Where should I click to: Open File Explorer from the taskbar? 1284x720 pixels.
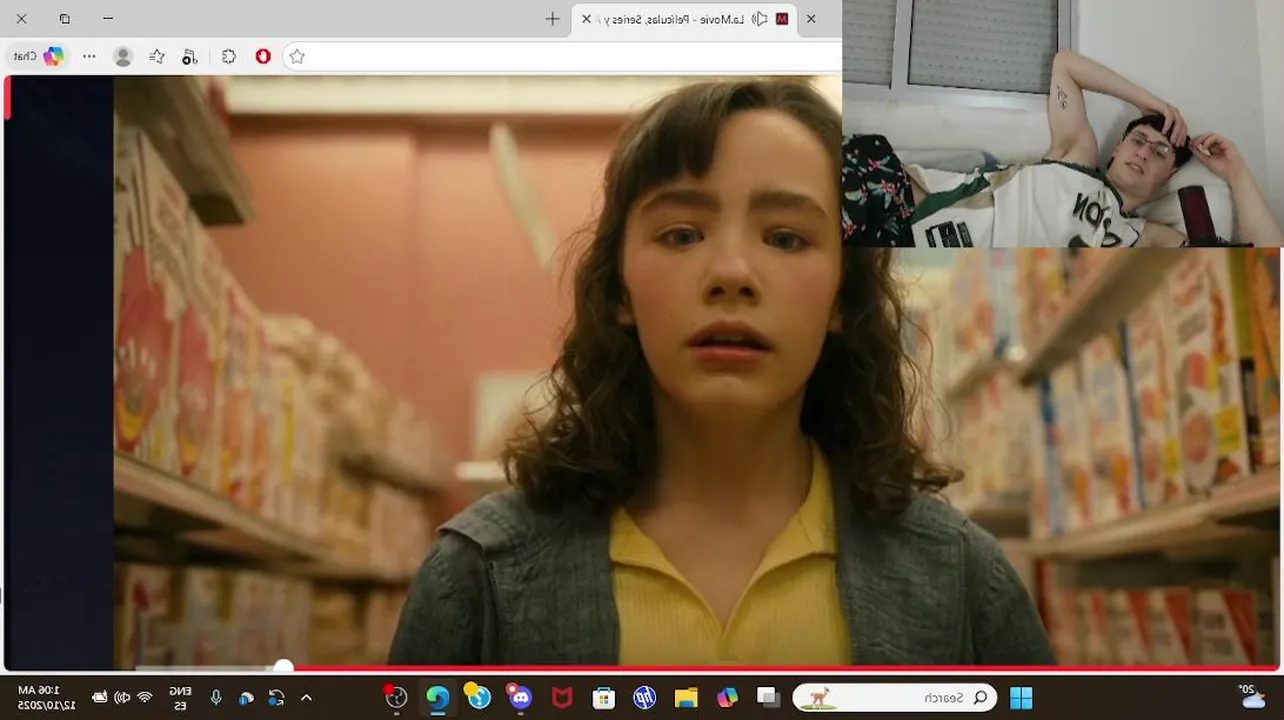tap(686, 697)
